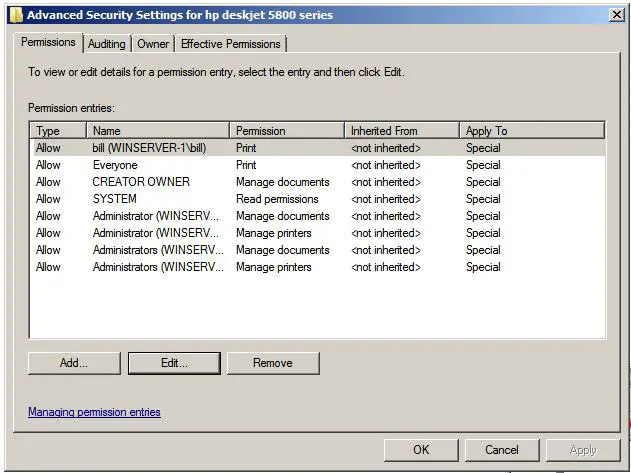Viewport: 631px width, 473px height.
Task: Sort by Inherited From column
Action: point(402,131)
